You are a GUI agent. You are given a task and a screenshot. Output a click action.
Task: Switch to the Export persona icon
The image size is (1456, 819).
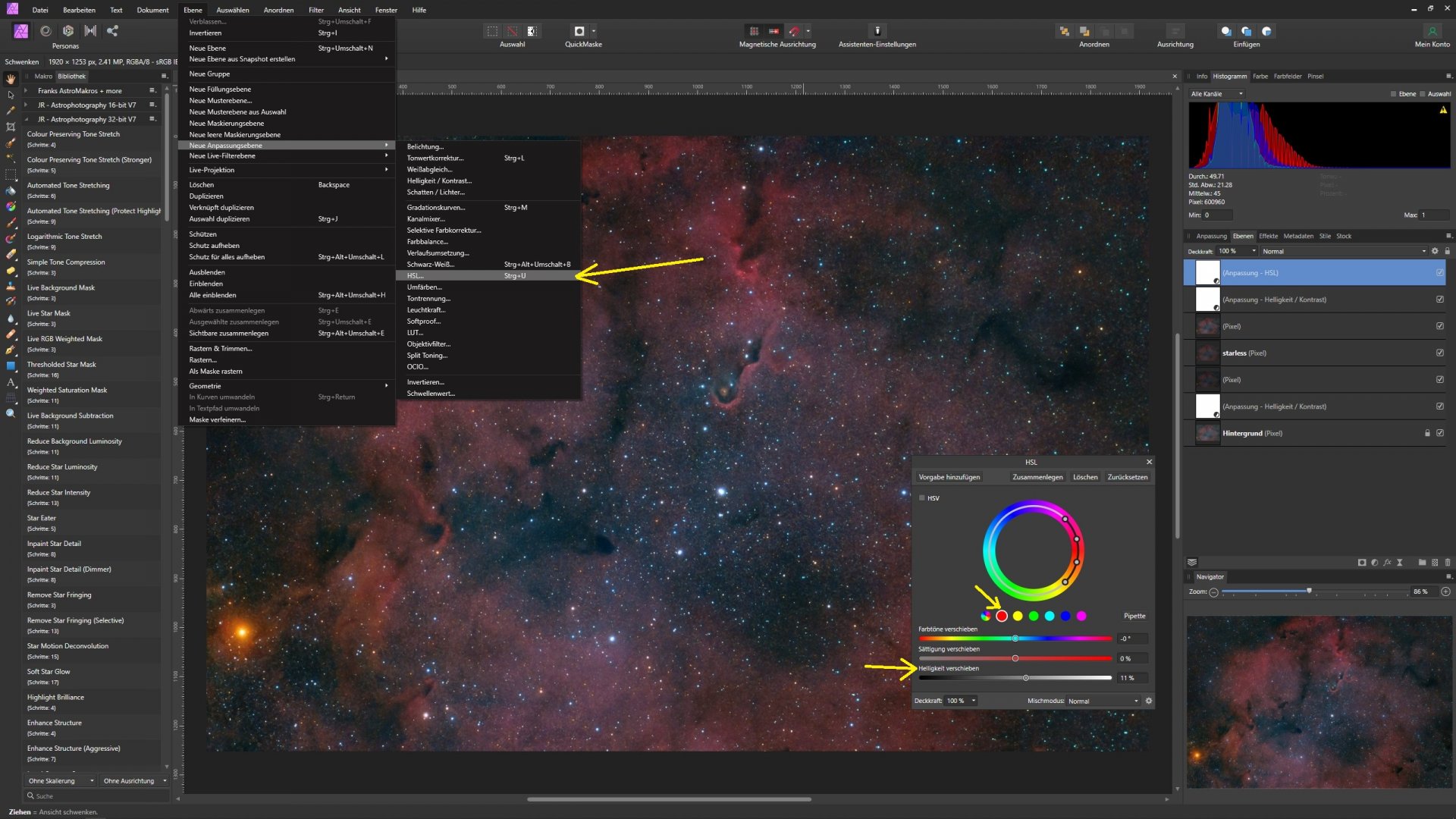coord(112,31)
